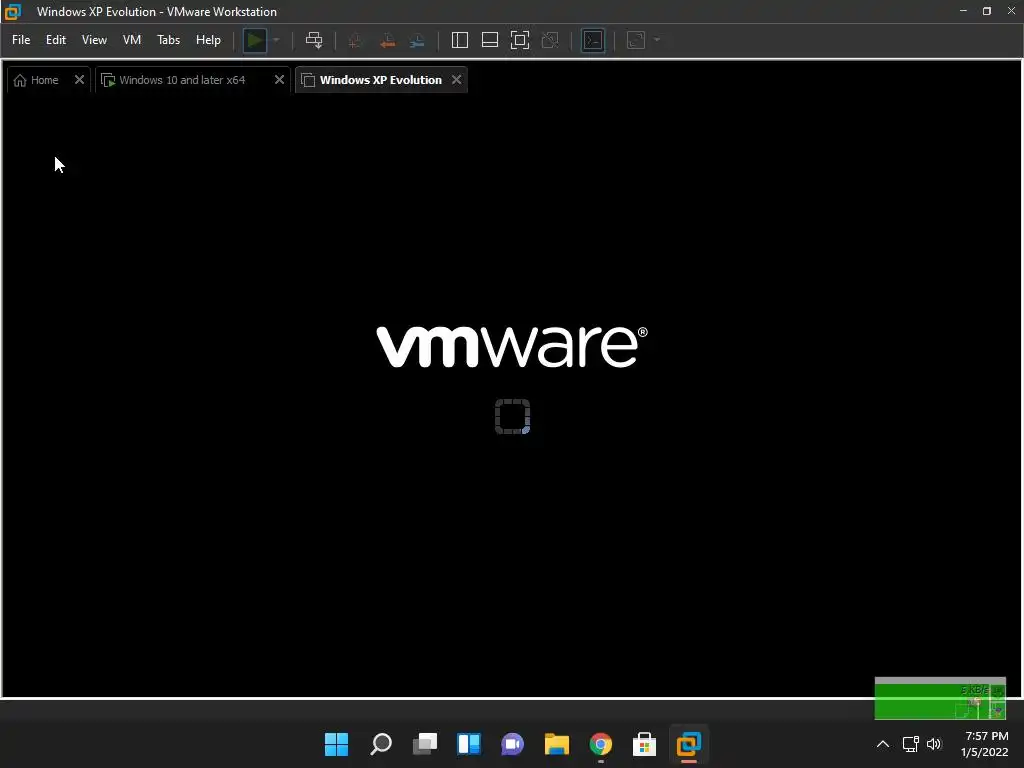Click VMware Workstation taskbar icon
Image resolution: width=1024 pixels, height=768 pixels.
(688, 744)
